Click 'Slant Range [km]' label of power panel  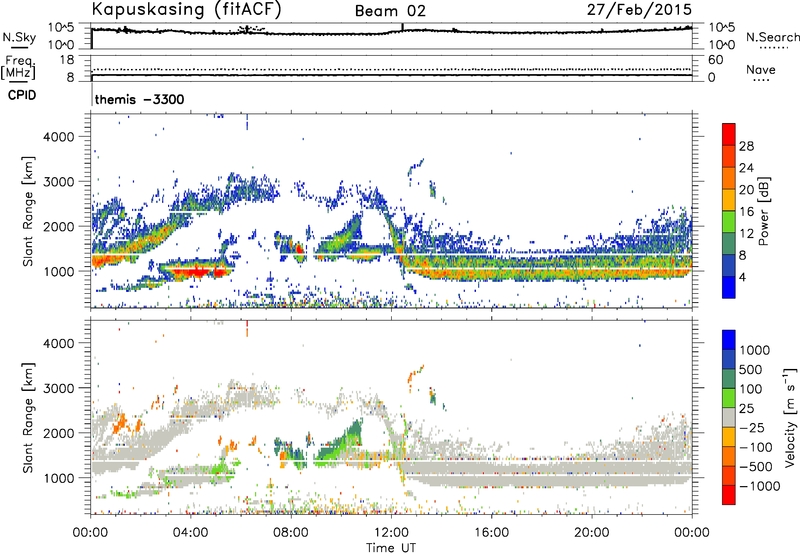tap(28, 211)
